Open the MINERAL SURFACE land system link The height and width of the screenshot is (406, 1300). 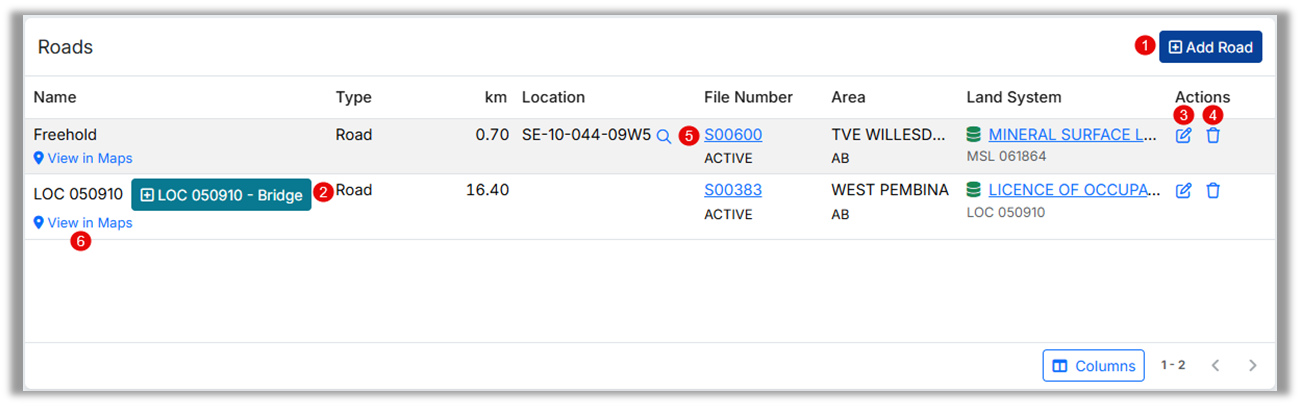tap(1073, 134)
